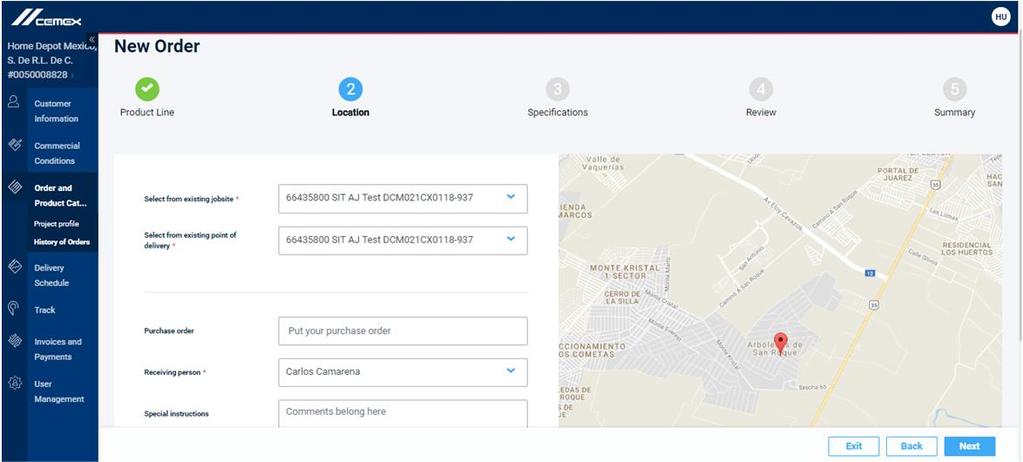This screenshot has width=1023, height=462.
Task: Select History of Orders submenu item
Action: tap(62, 242)
